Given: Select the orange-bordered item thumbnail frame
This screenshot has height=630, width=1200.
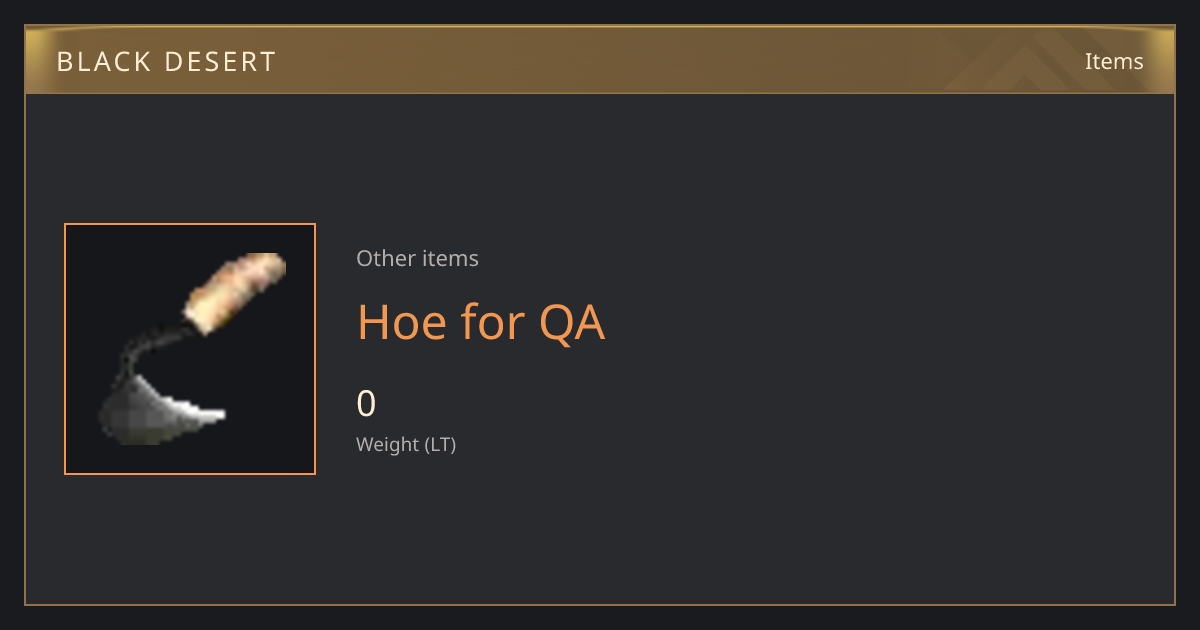Looking at the screenshot, I should (x=190, y=349).
